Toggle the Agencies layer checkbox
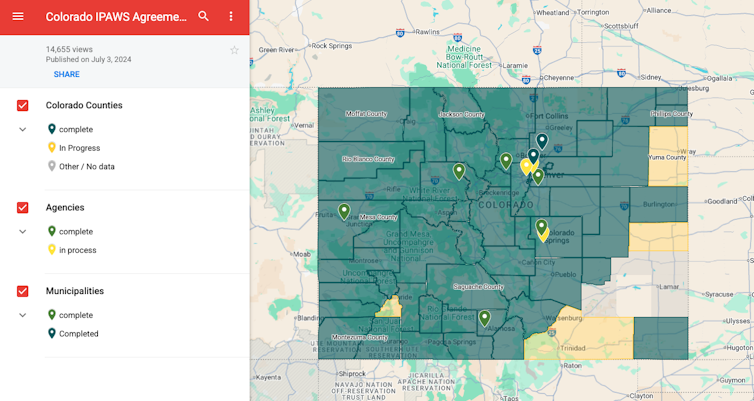 pos(23,208)
